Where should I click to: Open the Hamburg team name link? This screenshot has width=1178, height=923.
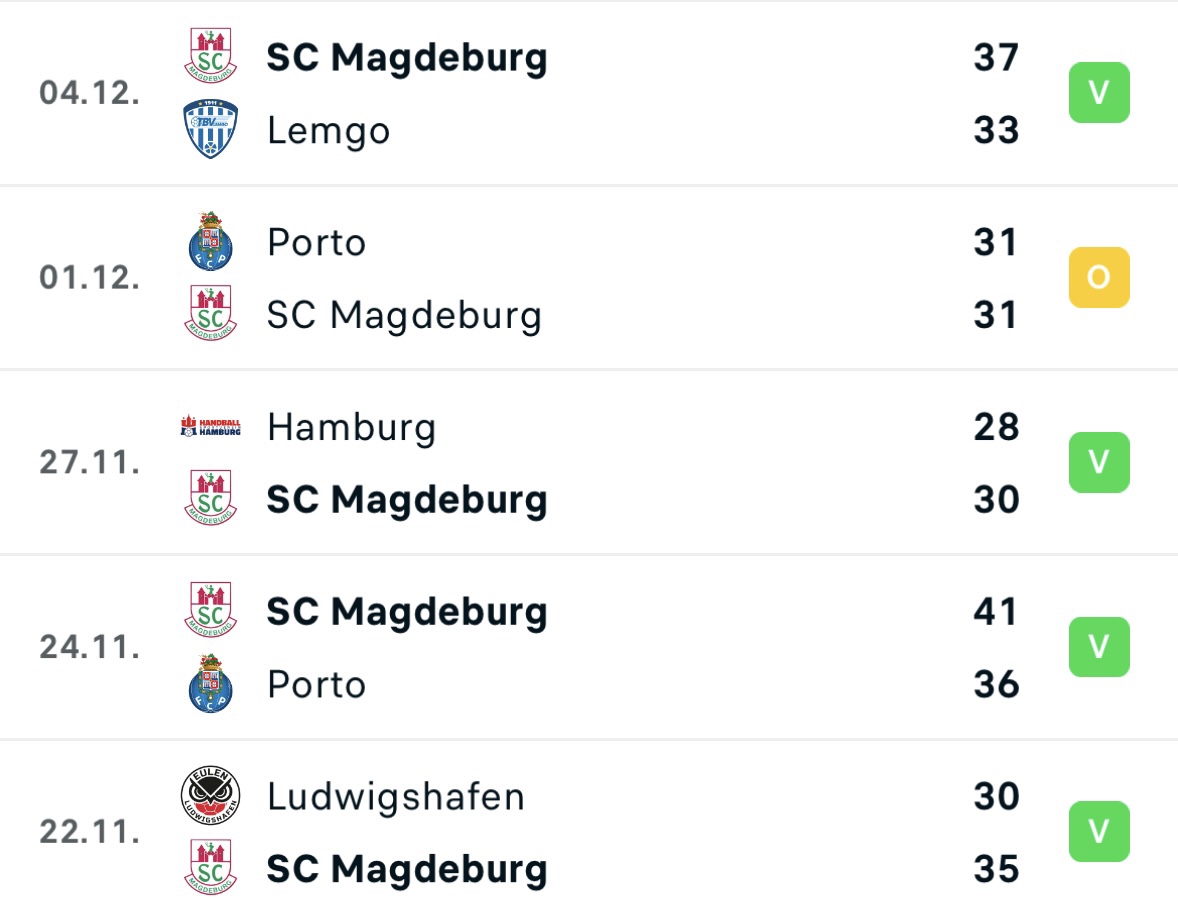pyautogui.click(x=352, y=427)
